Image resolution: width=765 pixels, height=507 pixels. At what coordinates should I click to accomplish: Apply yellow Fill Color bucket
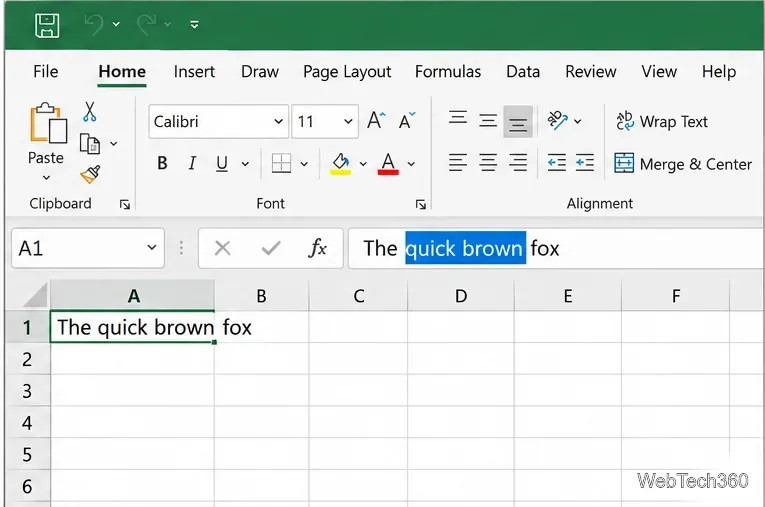(341, 163)
